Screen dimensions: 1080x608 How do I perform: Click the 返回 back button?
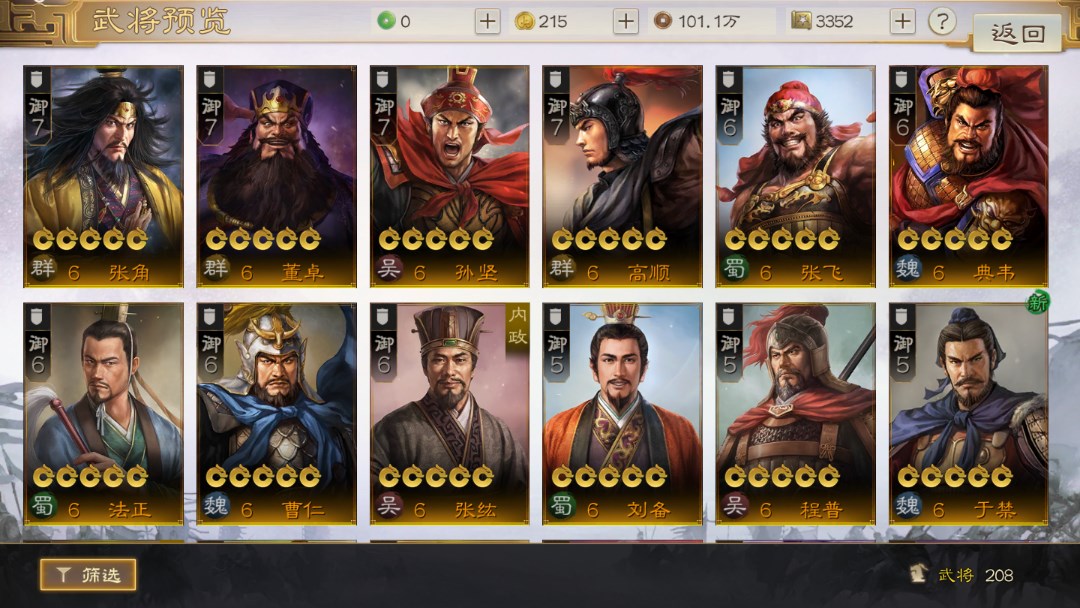(1017, 33)
